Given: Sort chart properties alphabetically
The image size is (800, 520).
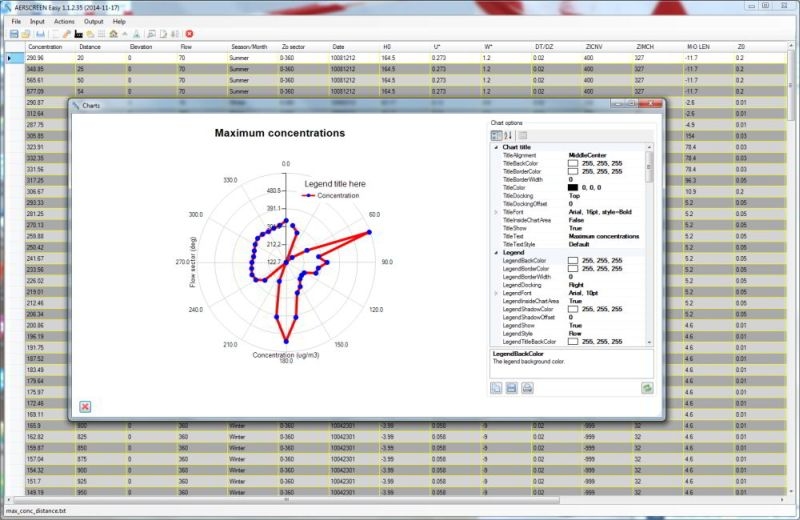Looking at the screenshot, I should point(508,135).
